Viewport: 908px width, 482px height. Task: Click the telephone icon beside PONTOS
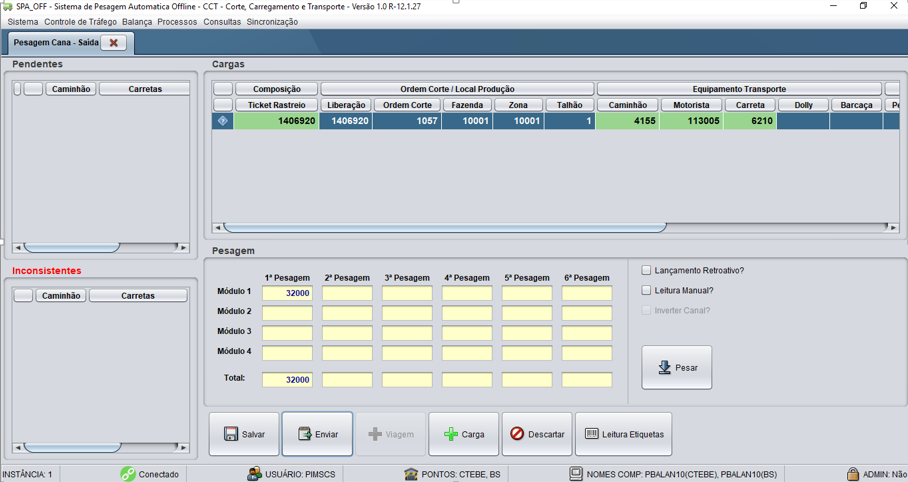click(411, 474)
